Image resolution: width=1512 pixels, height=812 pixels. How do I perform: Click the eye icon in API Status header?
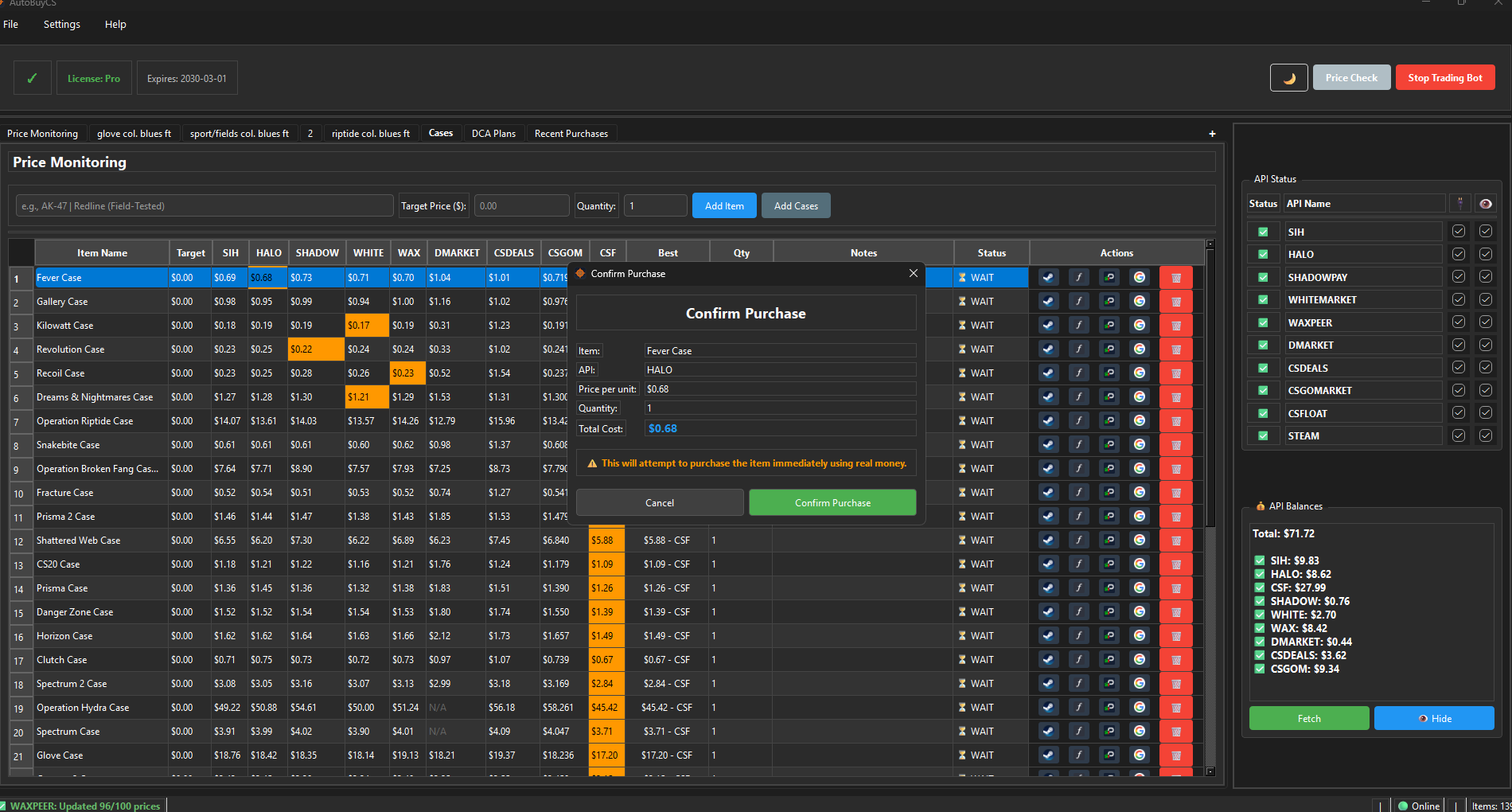(x=1486, y=203)
